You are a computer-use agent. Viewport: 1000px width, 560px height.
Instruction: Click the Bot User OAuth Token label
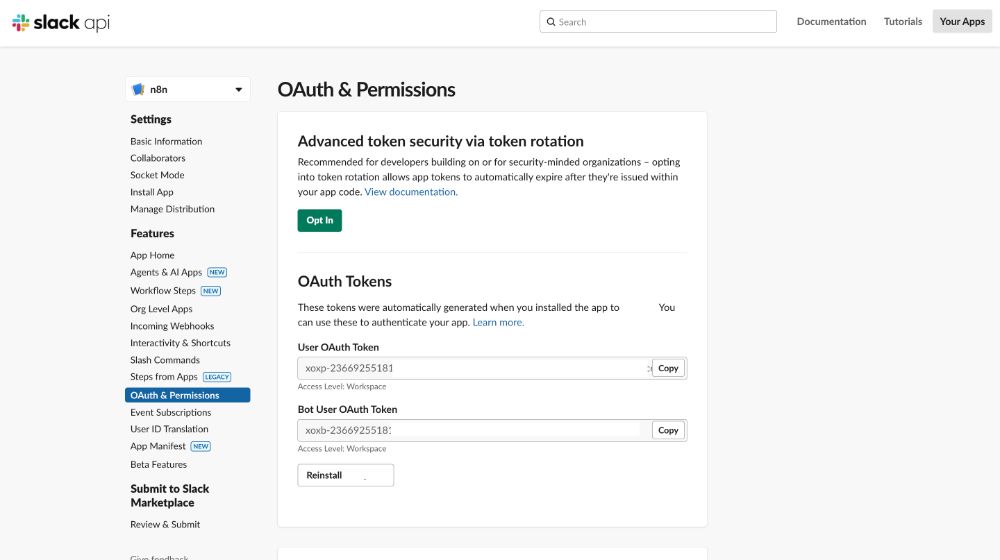click(347, 409)
